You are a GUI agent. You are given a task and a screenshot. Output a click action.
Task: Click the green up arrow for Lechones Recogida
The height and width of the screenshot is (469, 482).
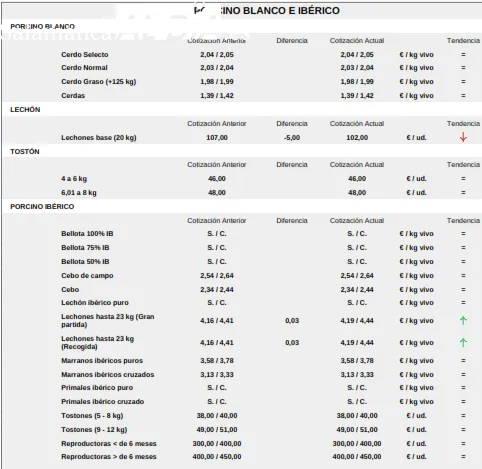click(463, 343)
